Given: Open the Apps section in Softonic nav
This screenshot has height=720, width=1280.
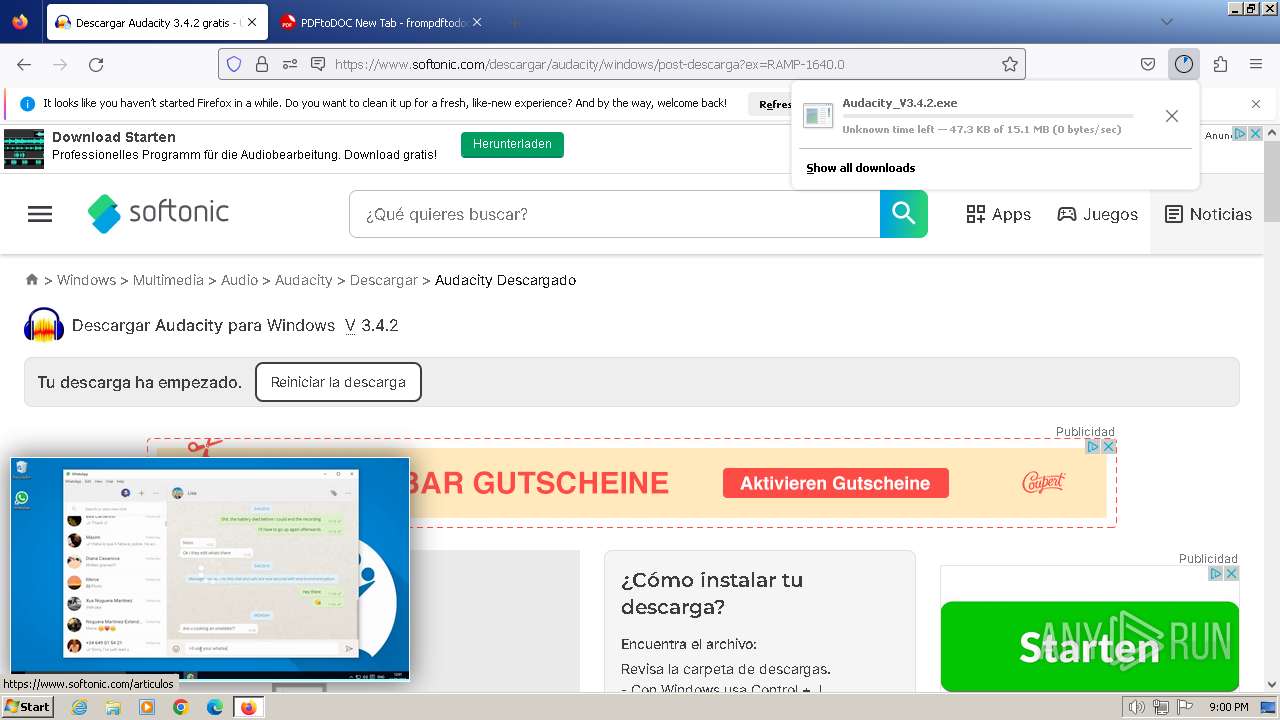Looking at the screenshot, I should click(x=998, y=214).
